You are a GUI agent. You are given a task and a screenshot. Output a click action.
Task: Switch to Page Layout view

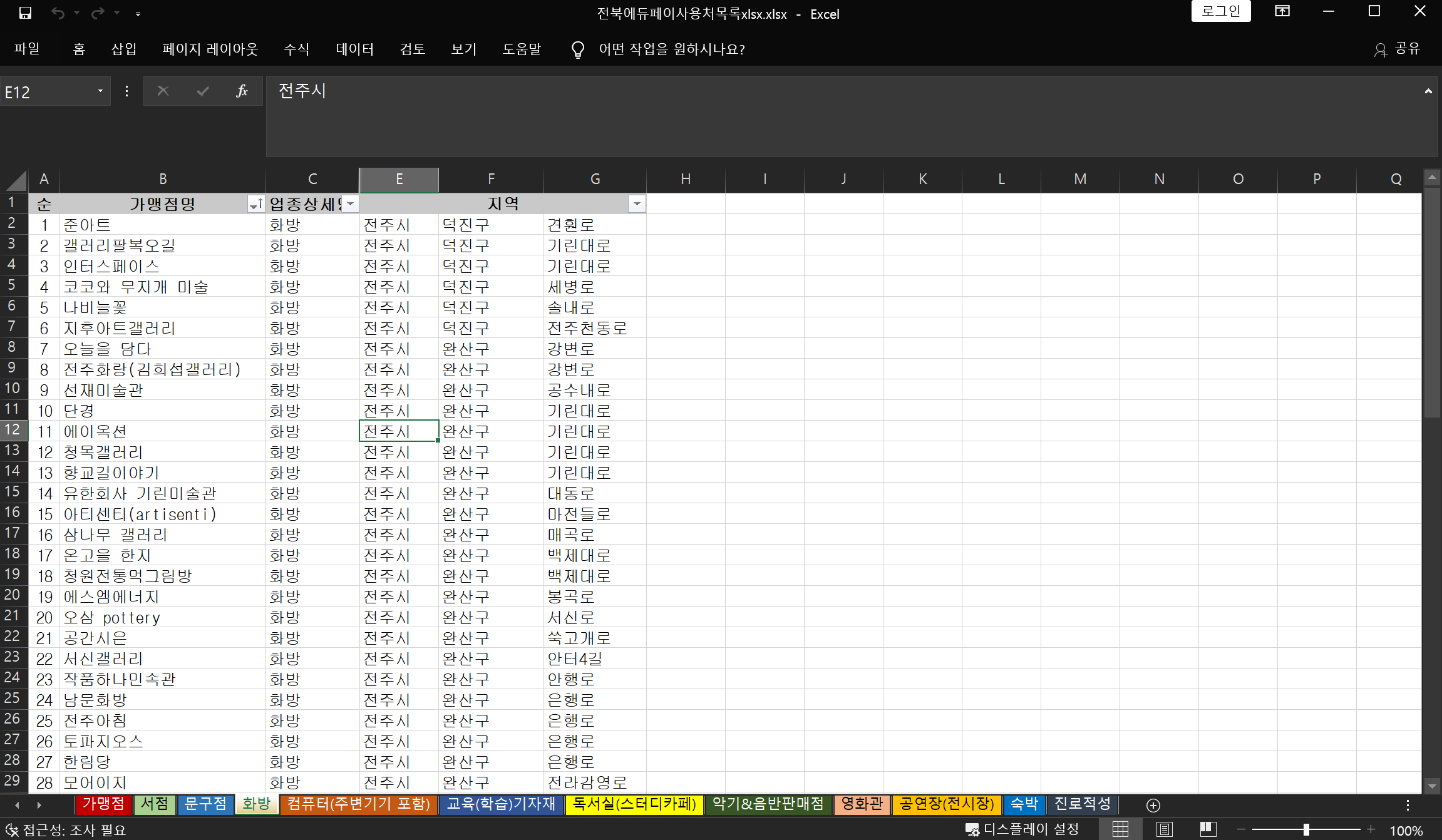point(1164,830)
